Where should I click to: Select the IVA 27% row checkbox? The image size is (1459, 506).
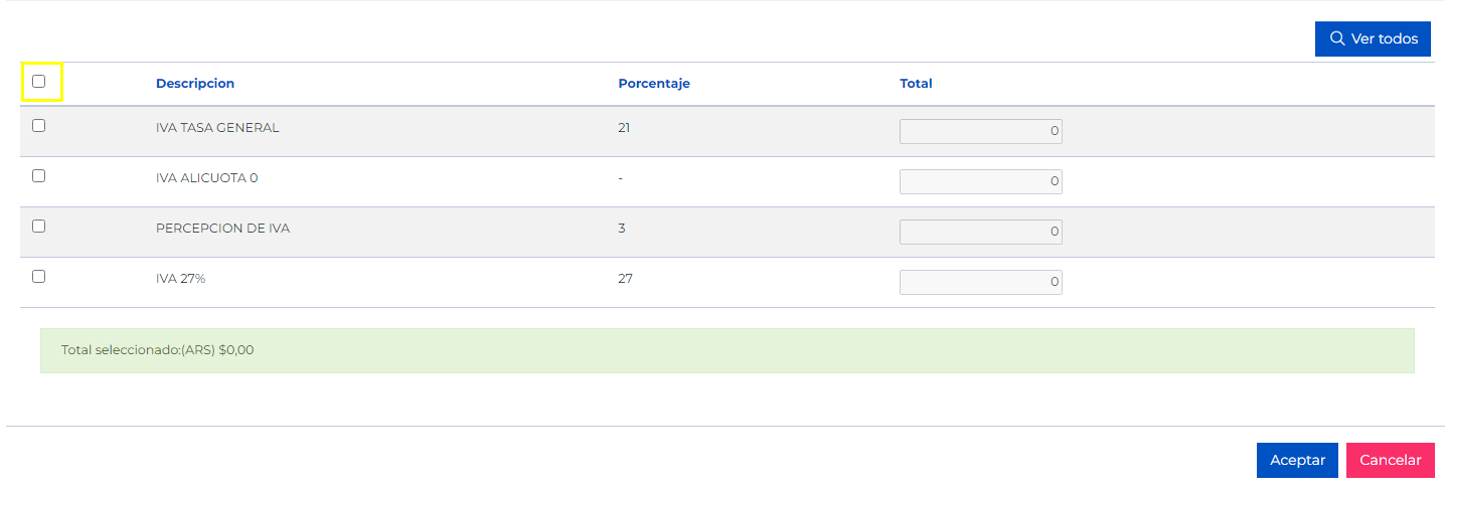pyautogui.click(x=39, y=277)
